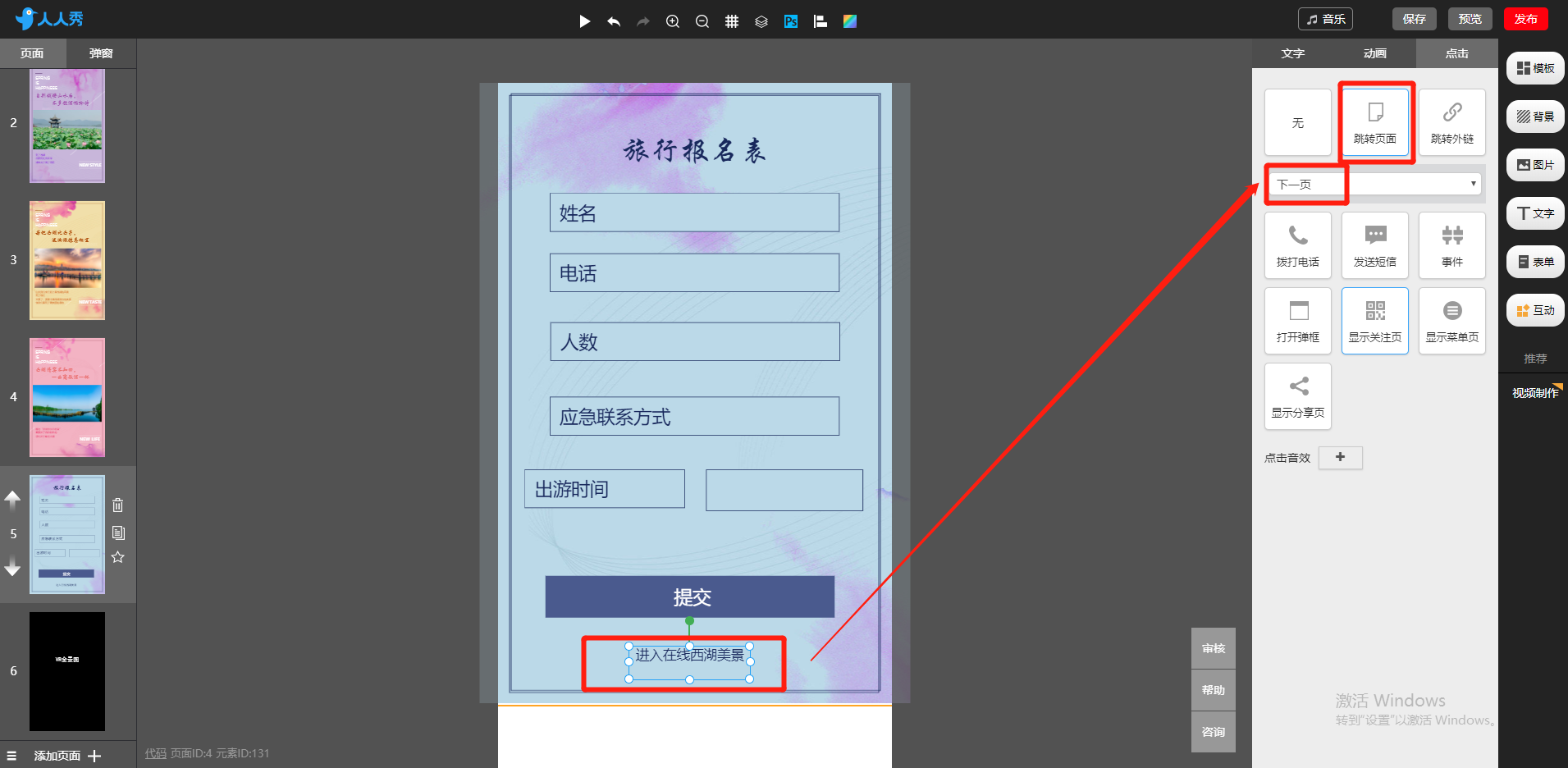Click the redo arrow icon

pos(643,21)
